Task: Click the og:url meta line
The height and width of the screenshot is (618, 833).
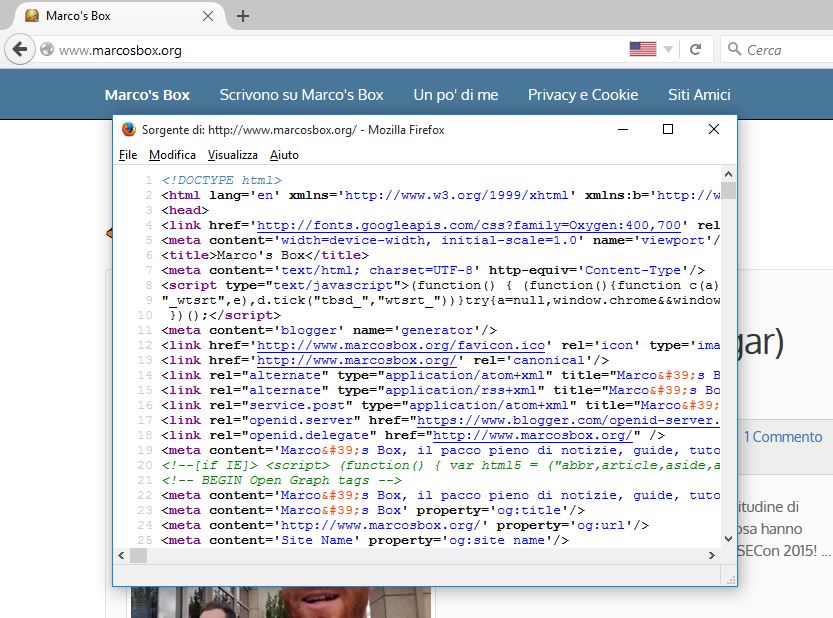Action: 405,525
